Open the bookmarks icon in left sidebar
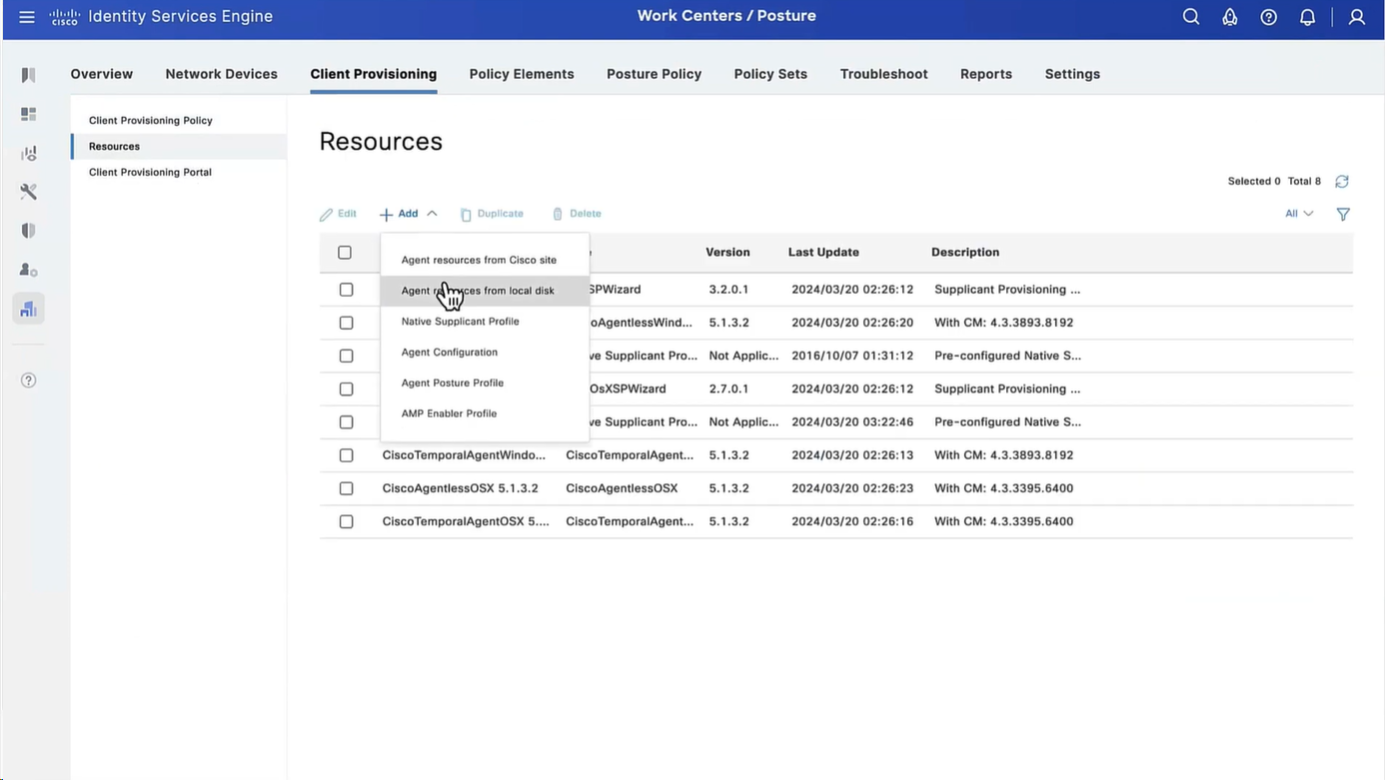1385x780 pixels. point(28,75)
